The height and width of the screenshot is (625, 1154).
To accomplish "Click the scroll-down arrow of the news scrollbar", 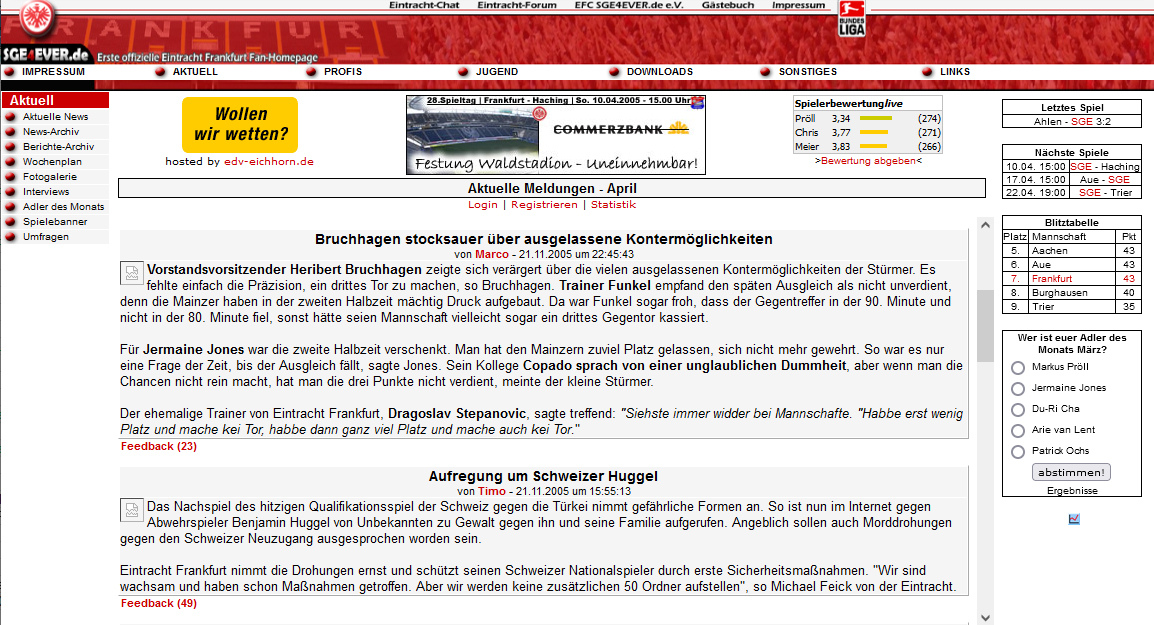I will pyautogui.click(x=985, y=616).
